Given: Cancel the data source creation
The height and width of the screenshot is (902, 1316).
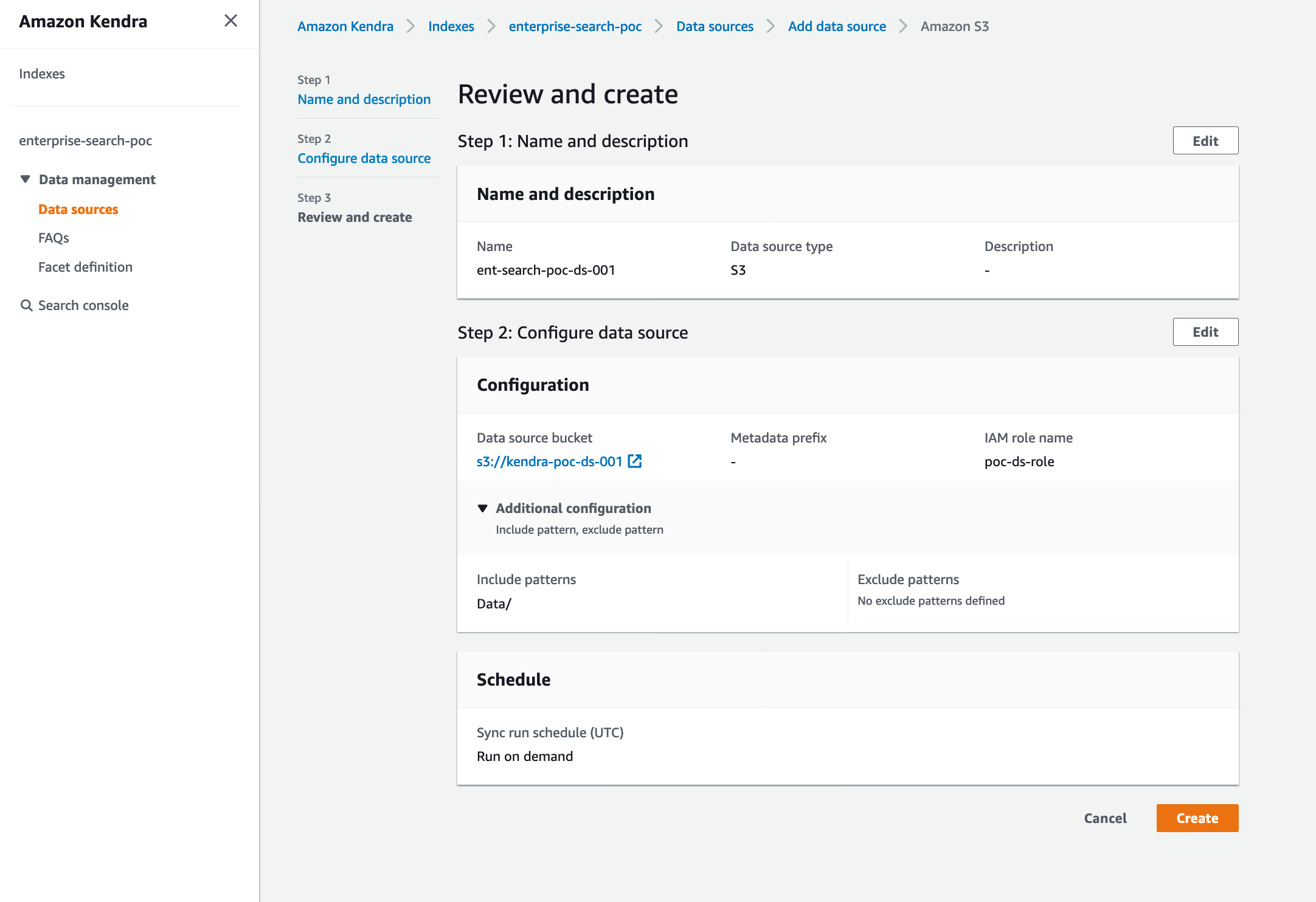Looking at the screenshot, I should (x=1105, y=818).
